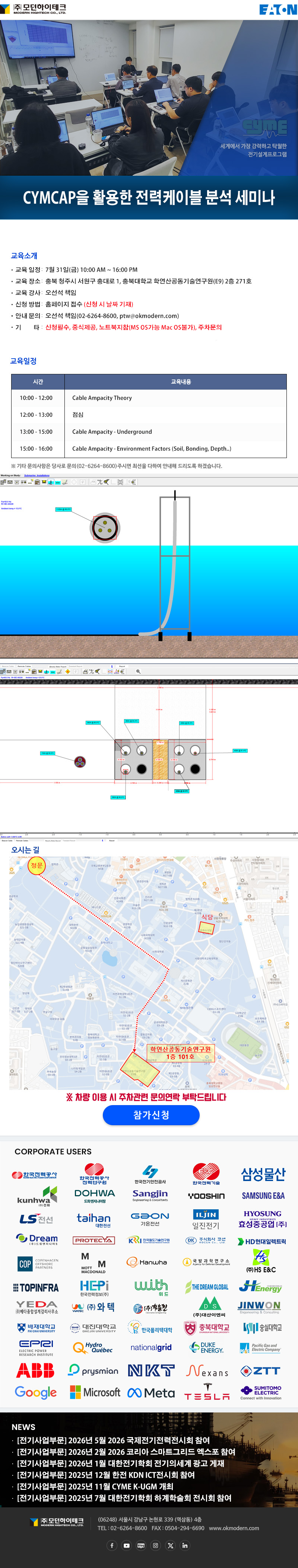Click the NEWS heading
The width and height of the screenshot is (298, 1568).
point(23,1427)
